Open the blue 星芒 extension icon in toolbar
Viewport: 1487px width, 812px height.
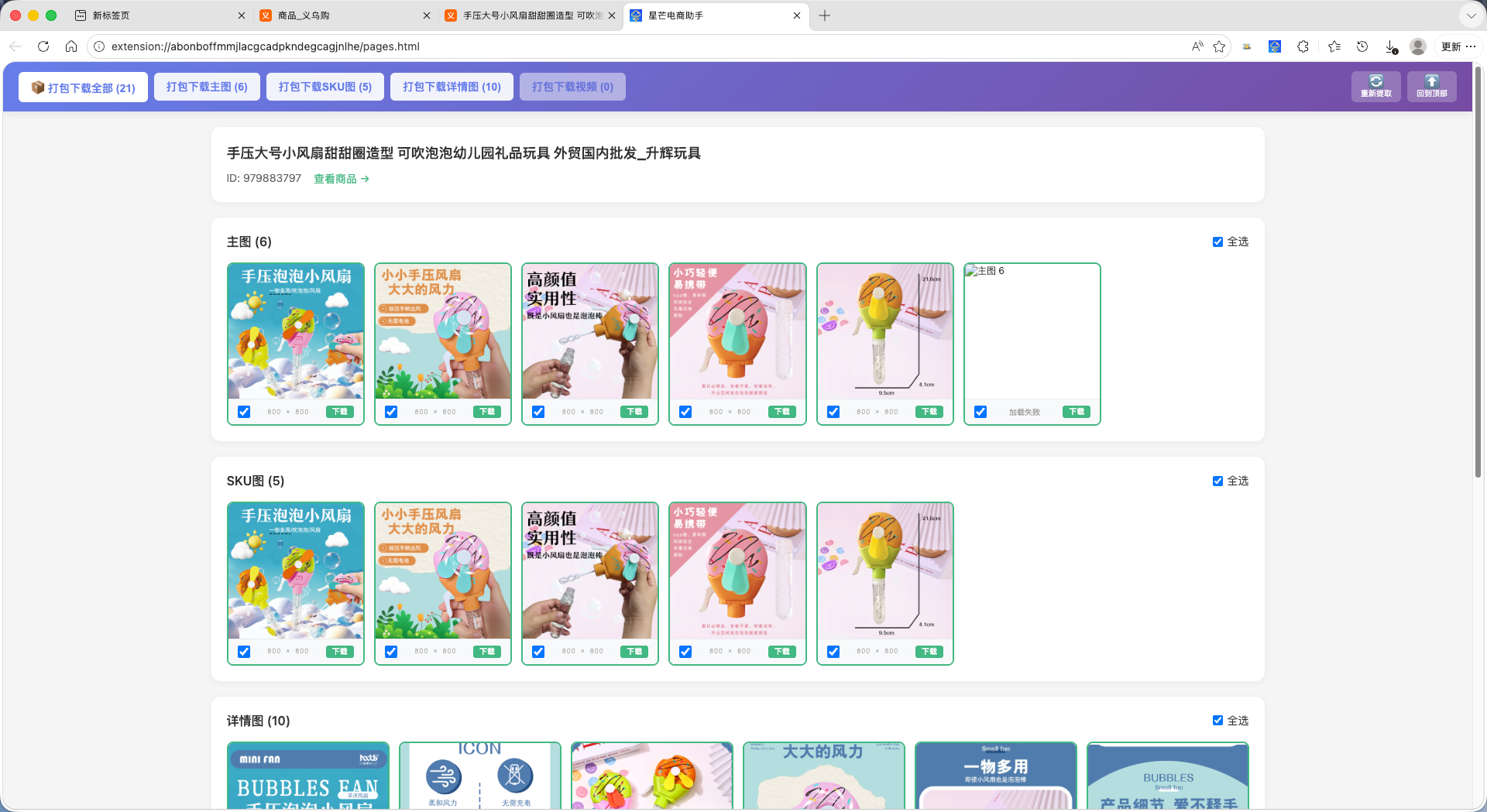(1275, 46)
